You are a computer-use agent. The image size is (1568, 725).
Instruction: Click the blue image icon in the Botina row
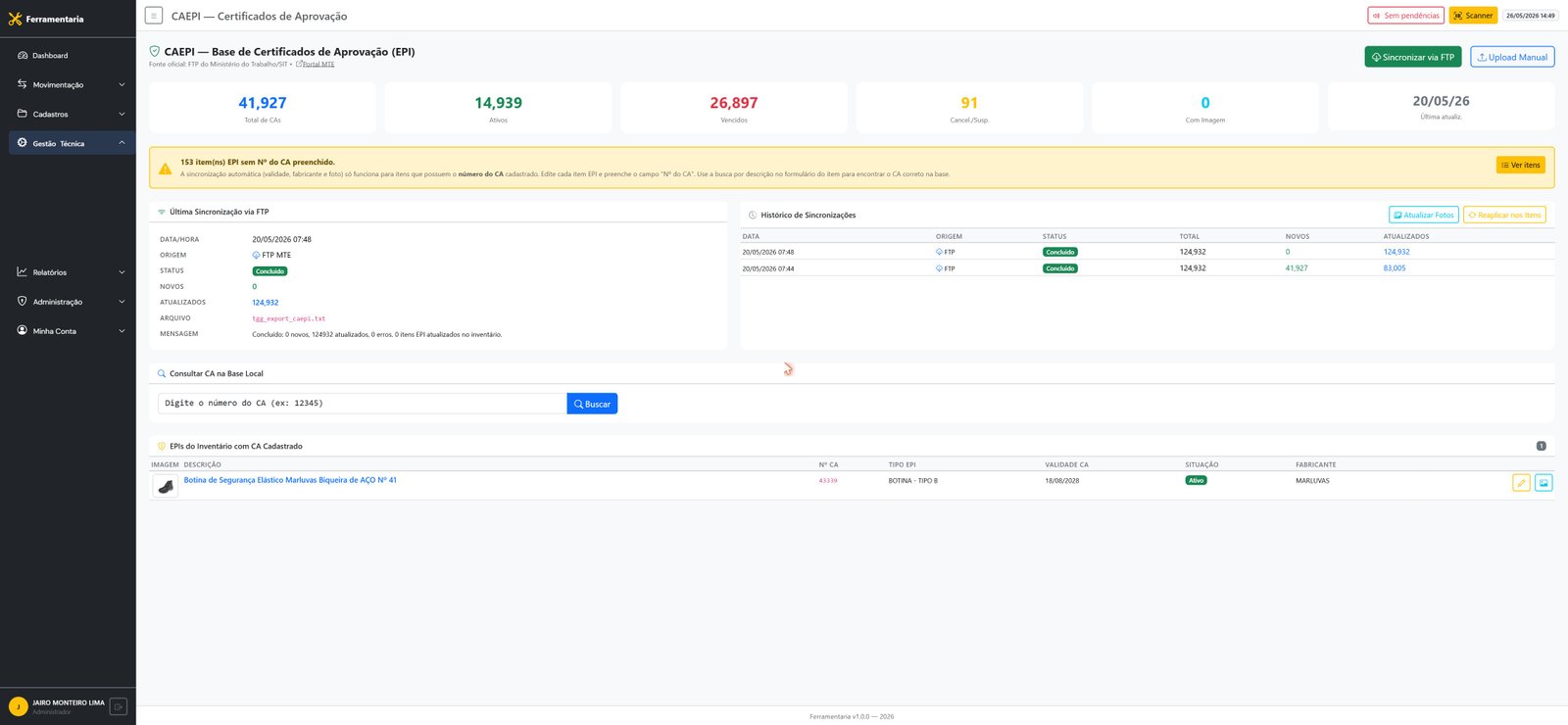1543,482
